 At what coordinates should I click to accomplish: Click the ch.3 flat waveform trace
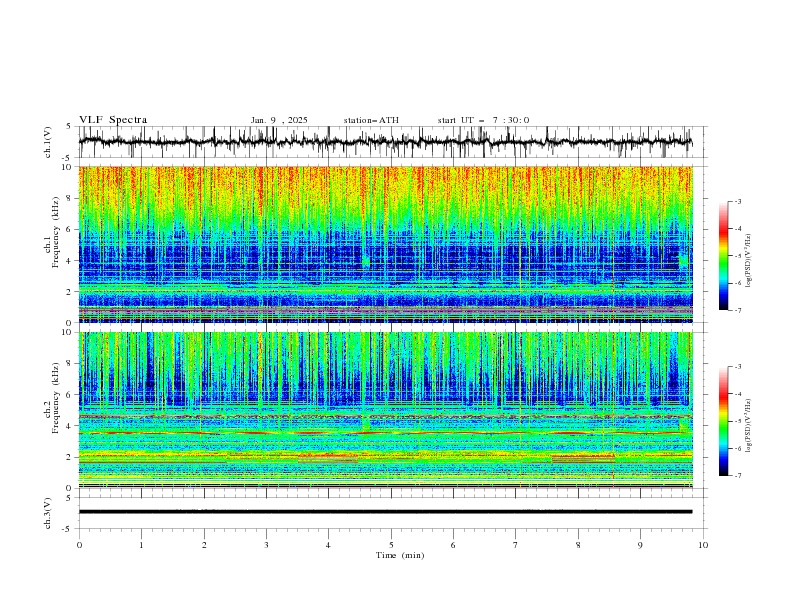tap(385, 512)
